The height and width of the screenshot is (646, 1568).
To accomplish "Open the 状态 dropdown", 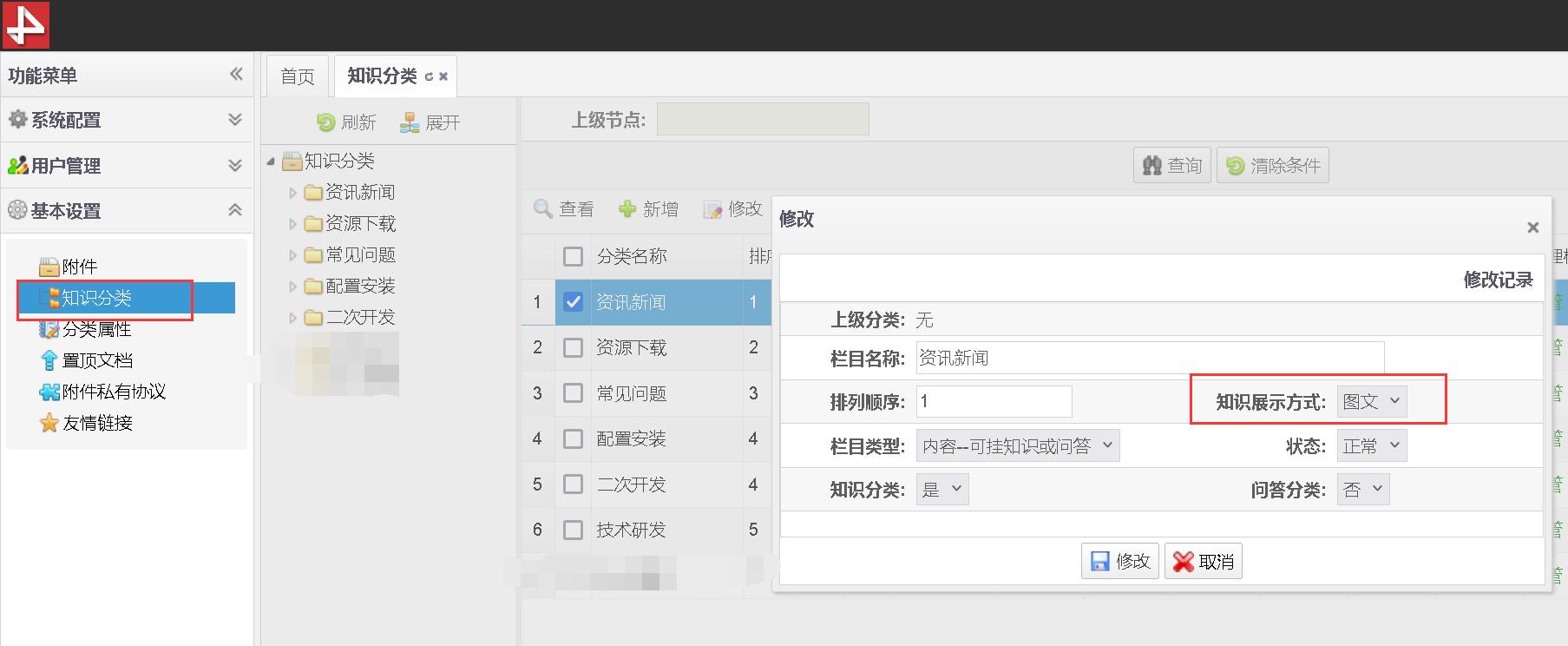I will [x=1372, y=445].
